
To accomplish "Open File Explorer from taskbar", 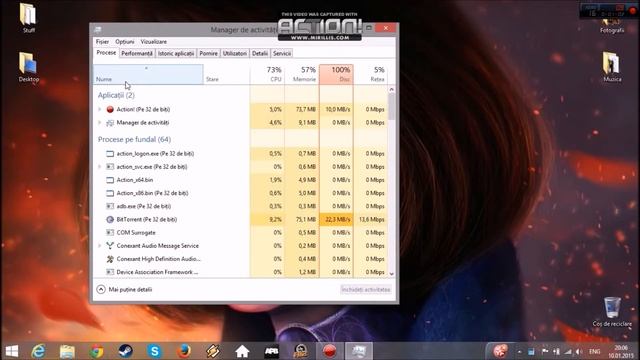I will tap(67, 351).
